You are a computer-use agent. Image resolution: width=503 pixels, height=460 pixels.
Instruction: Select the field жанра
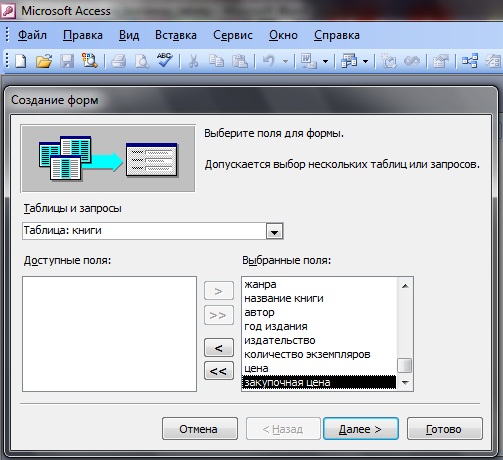click(x=319, y=284)
